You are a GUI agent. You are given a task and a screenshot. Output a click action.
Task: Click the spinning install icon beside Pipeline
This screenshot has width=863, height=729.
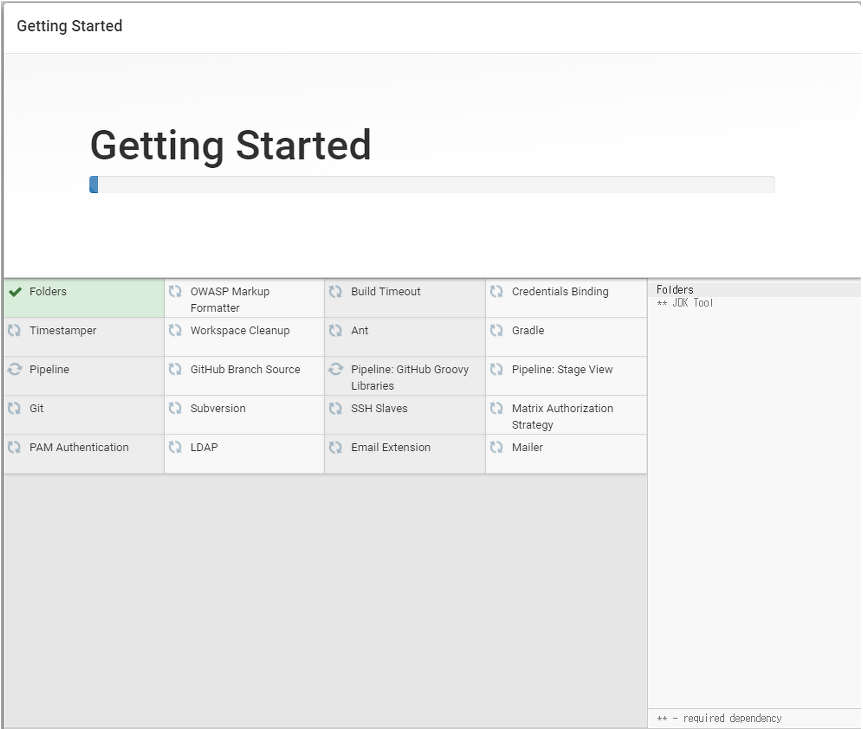pyautogui.click(x=14, y=369)
